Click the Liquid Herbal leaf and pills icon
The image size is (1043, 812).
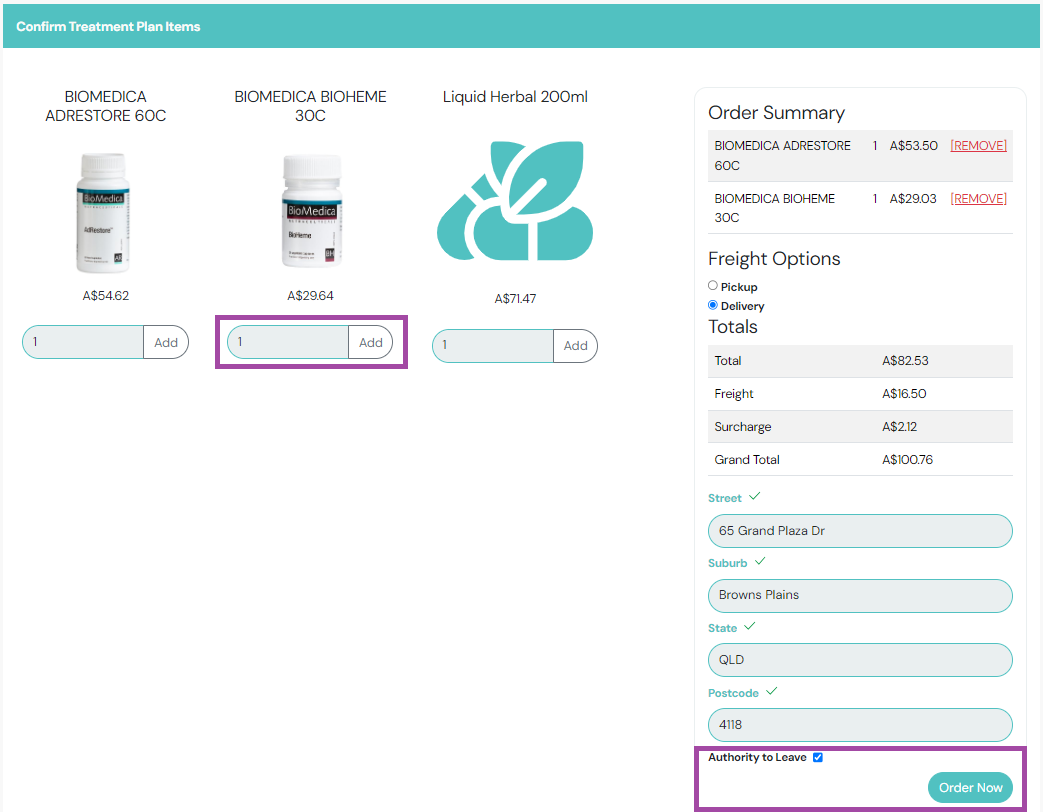(x=515, y=200)
